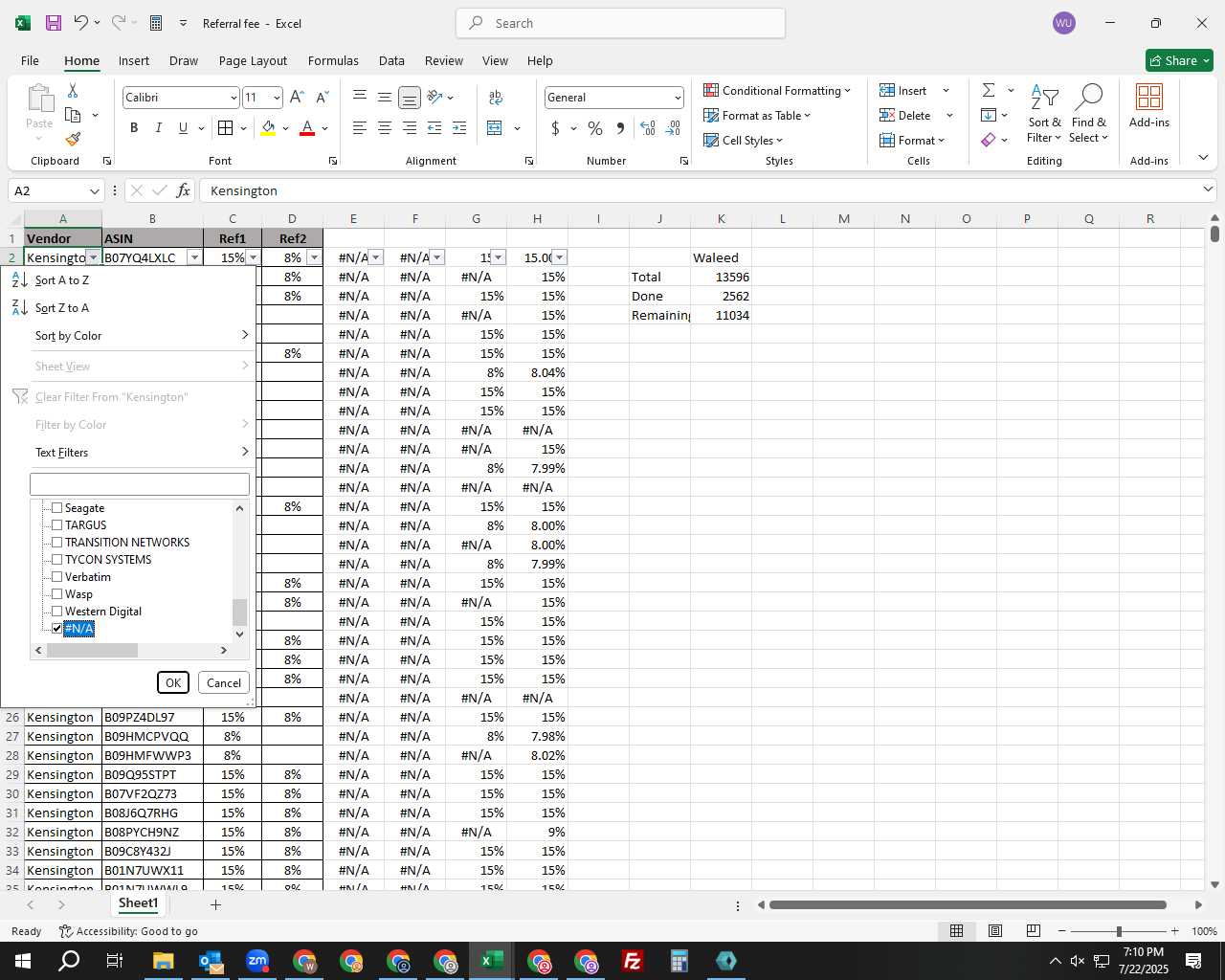Open Outlook from the taskbar
Screen dimensions: 1225x980
coord(211,961)
